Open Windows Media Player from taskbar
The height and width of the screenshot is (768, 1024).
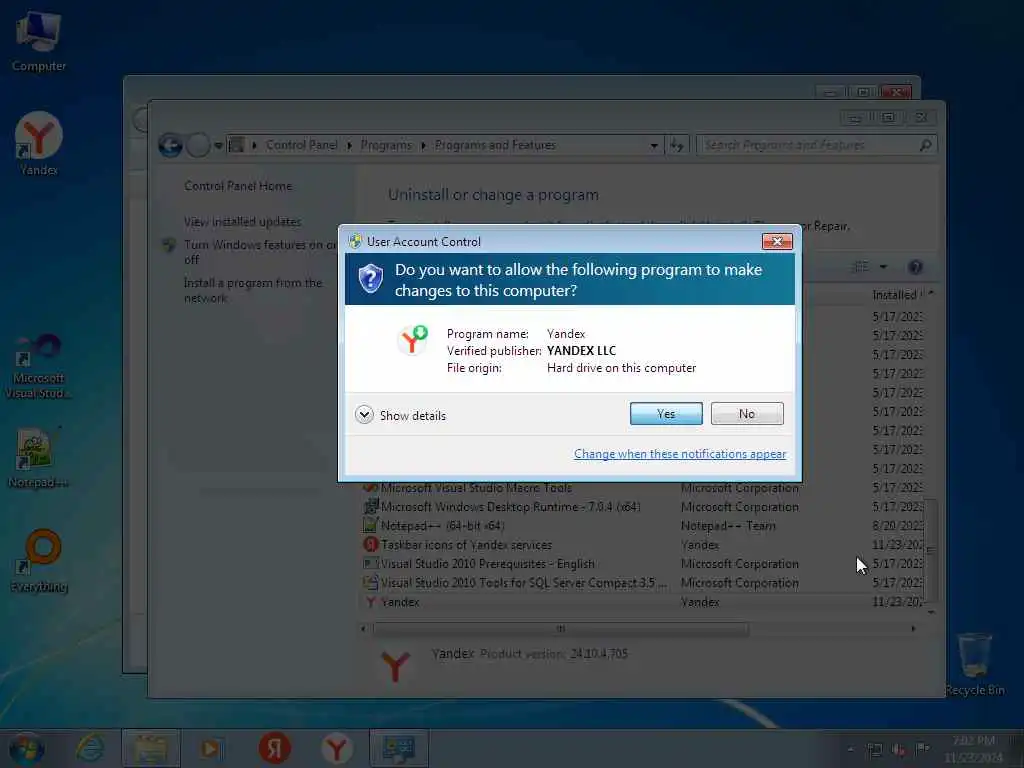211,748
